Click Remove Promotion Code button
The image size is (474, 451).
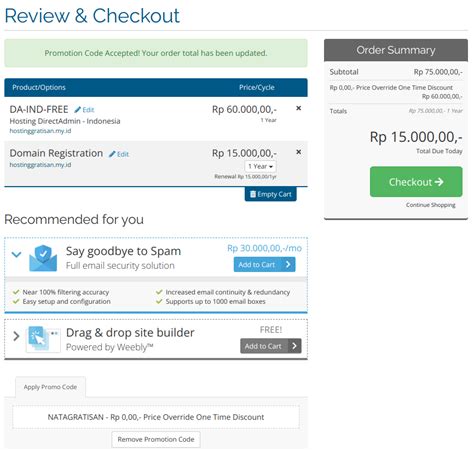156,439
